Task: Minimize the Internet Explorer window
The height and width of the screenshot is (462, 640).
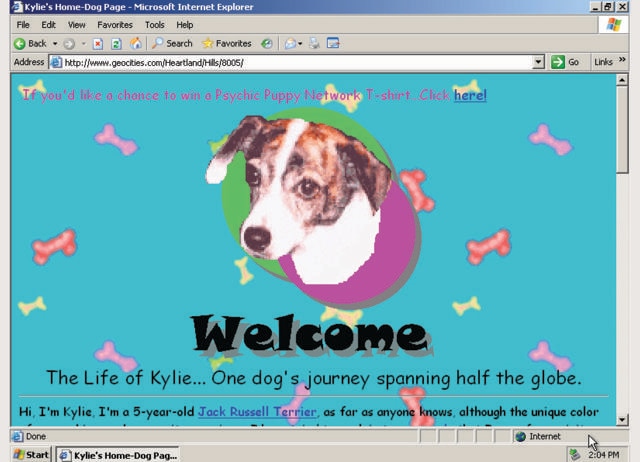Action: coord(596,7)
